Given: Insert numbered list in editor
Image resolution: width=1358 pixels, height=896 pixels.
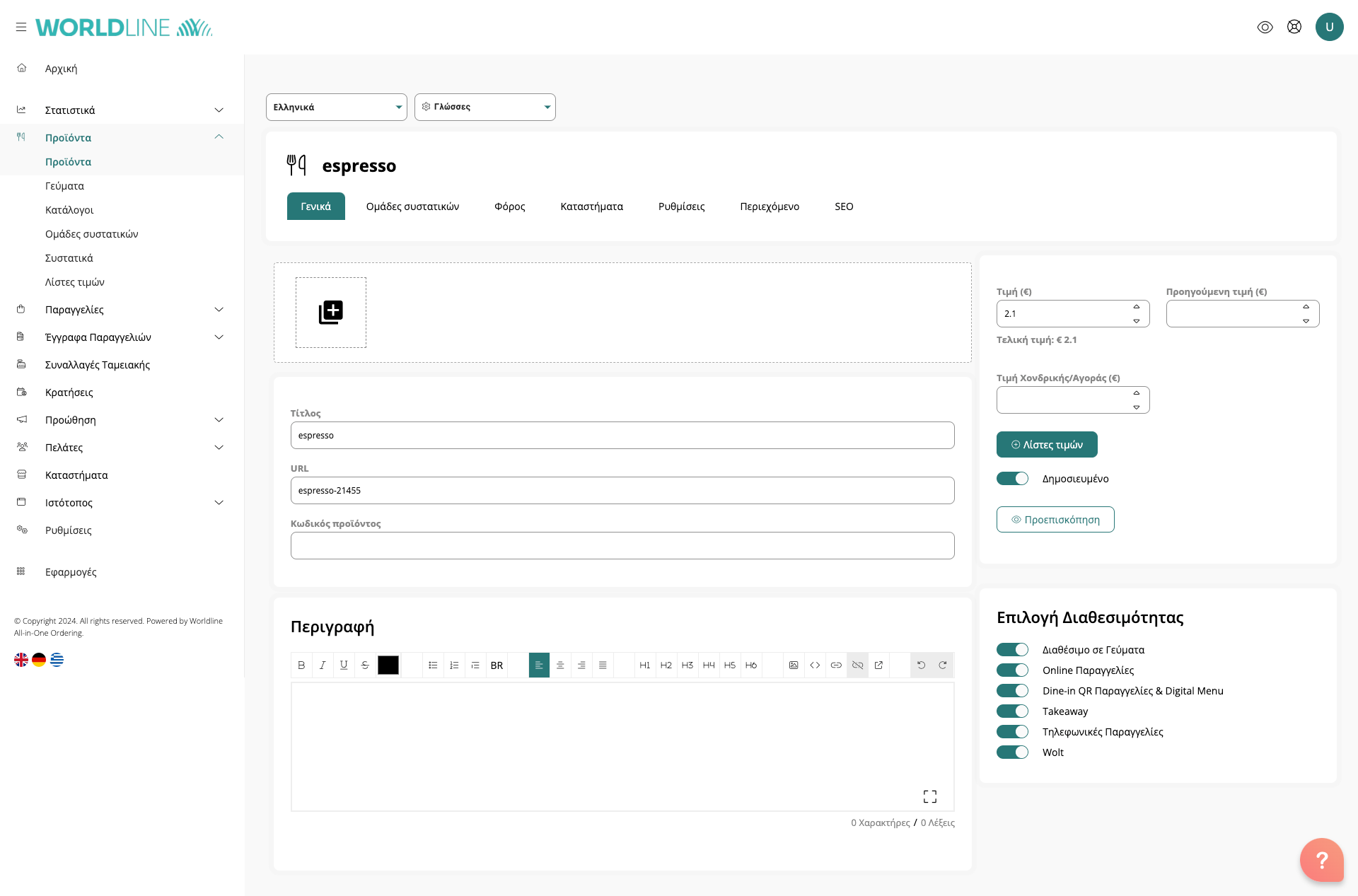Looking at the screenshot, I should 454,665.
